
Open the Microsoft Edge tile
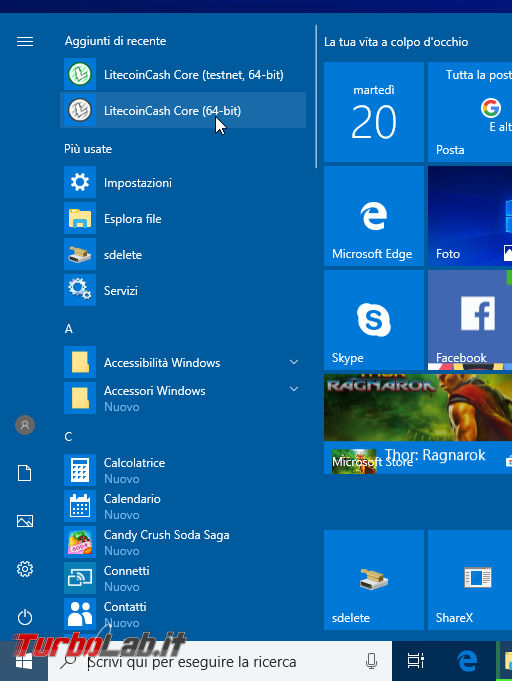(x=374, y=216)
